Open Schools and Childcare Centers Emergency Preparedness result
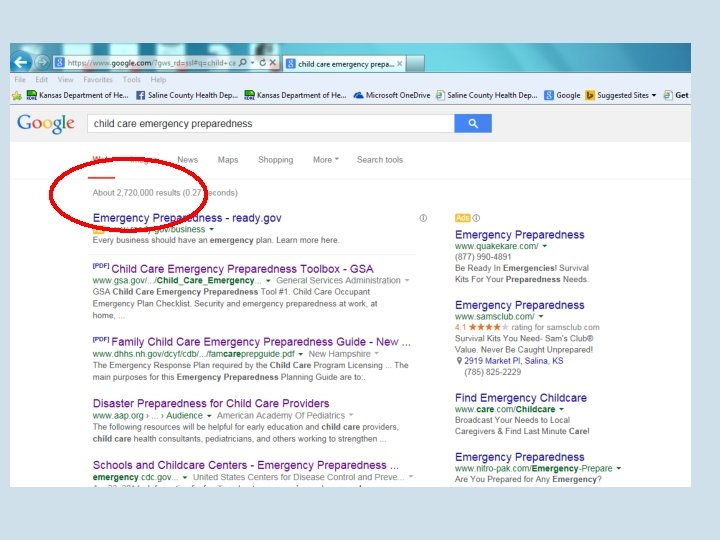 [246, 465]
